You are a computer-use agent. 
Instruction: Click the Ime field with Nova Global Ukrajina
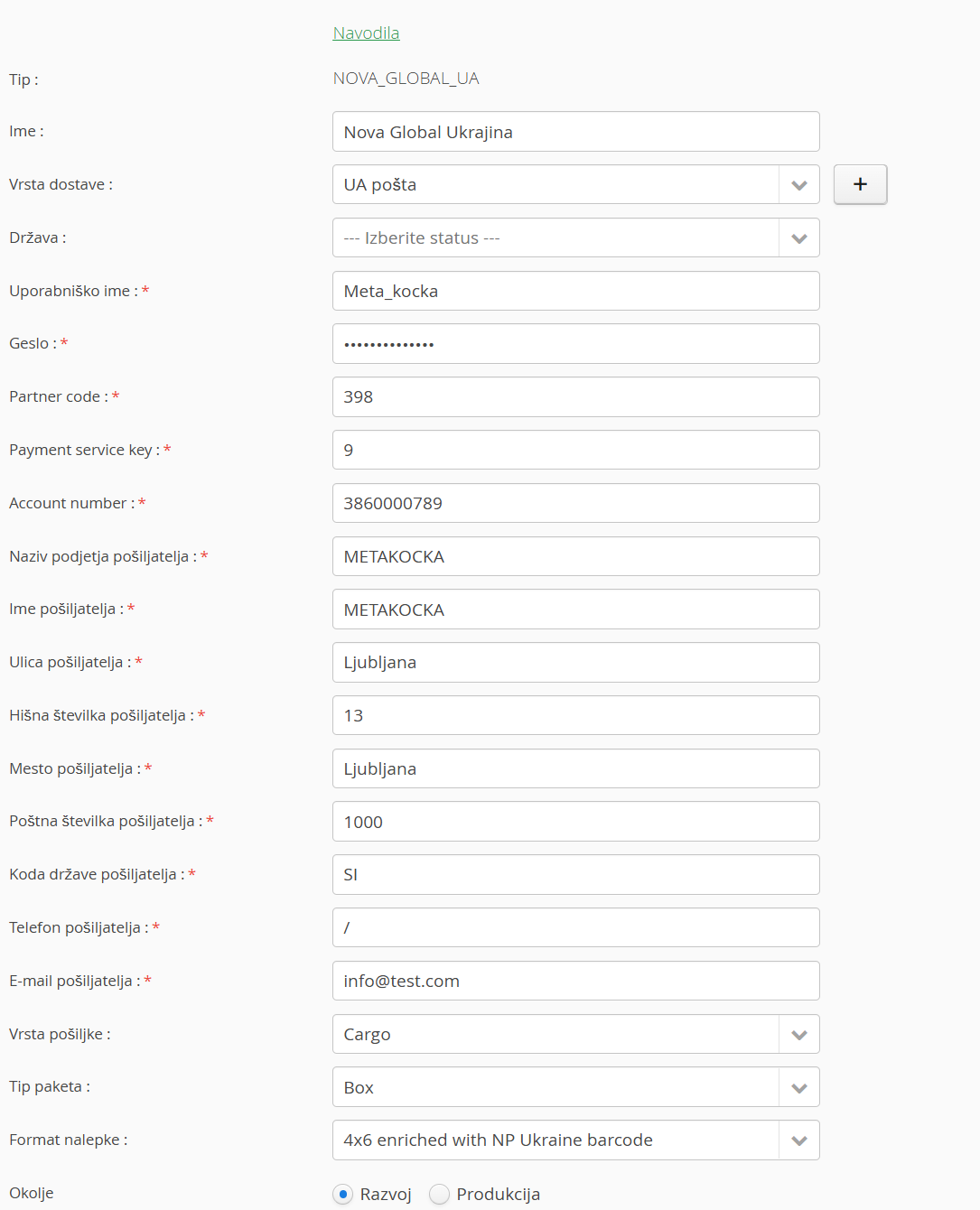[575, 132]
